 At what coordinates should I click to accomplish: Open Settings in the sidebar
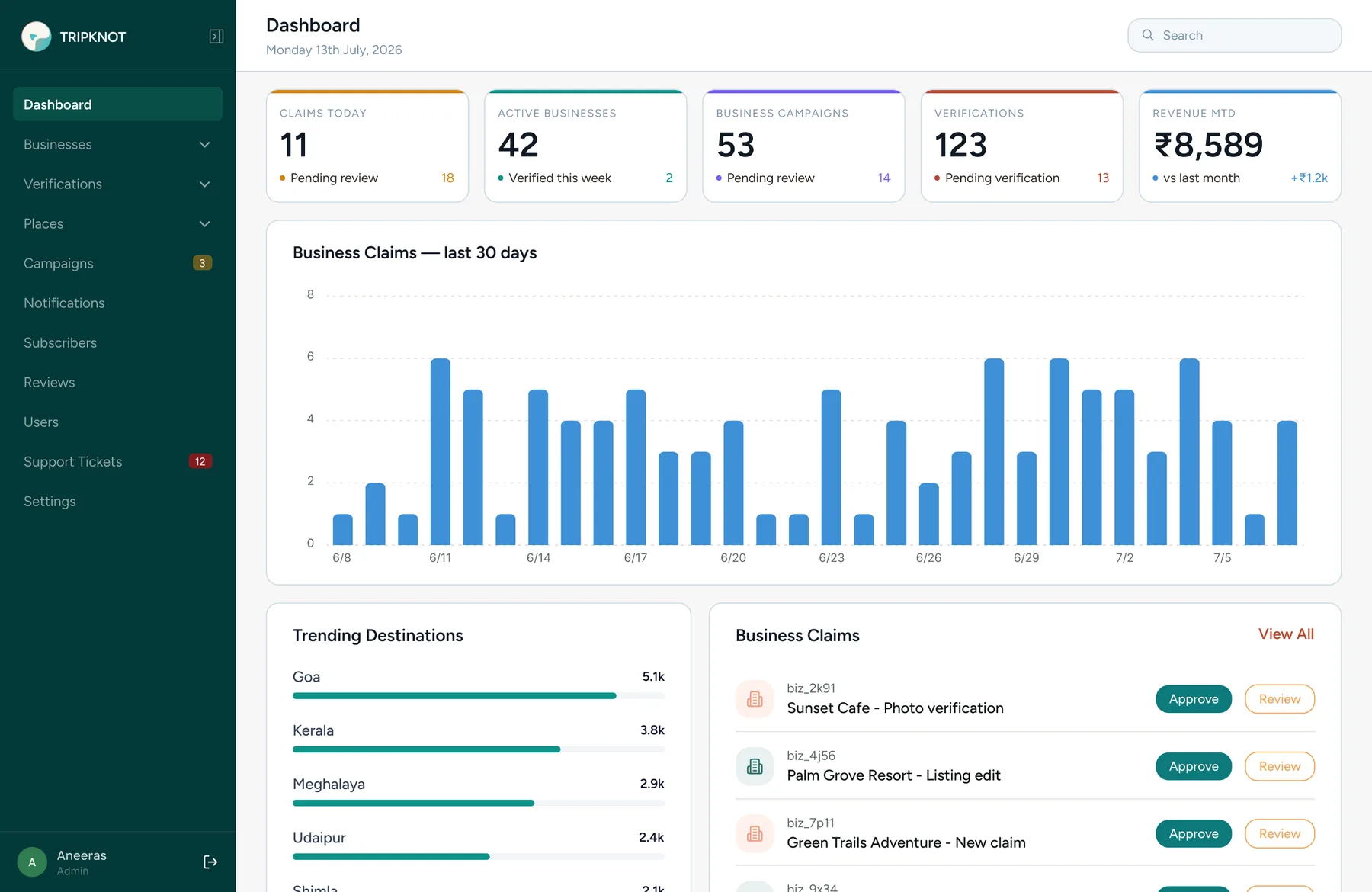(117, 501)
